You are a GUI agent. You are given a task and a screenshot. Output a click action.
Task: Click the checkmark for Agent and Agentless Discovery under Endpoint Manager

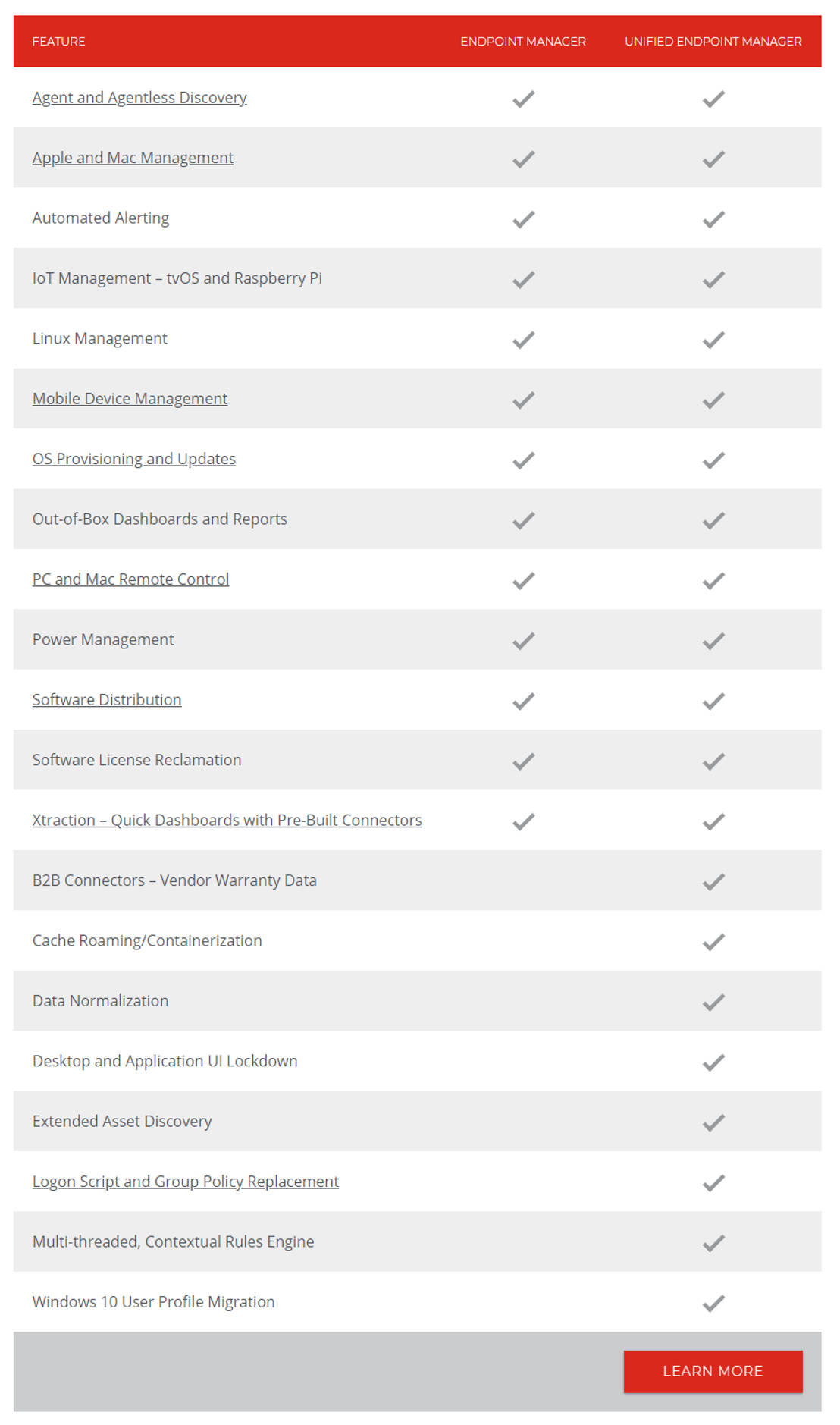point(522,98)
